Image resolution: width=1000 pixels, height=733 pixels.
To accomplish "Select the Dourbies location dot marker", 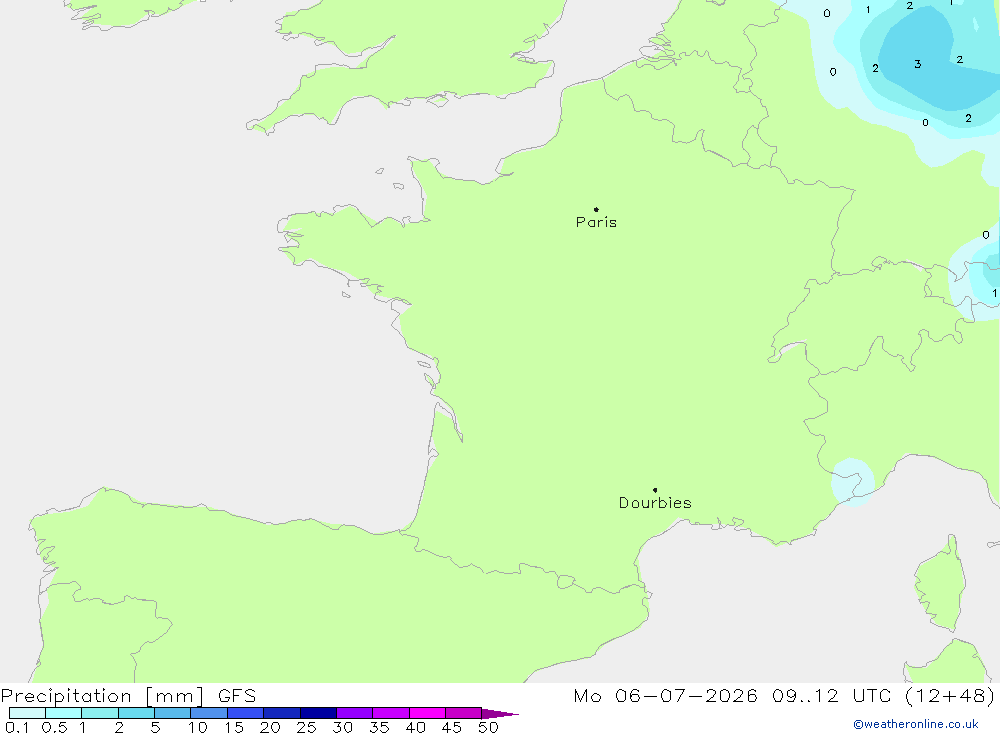I will [655, 490].
